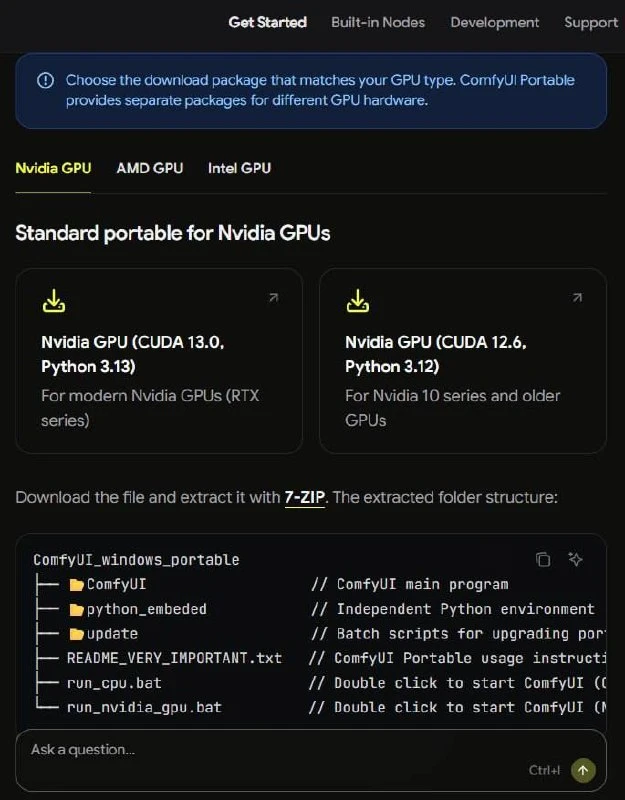Click the update folder icon
Screen dimensions: 625x800
tap(77, 634)
